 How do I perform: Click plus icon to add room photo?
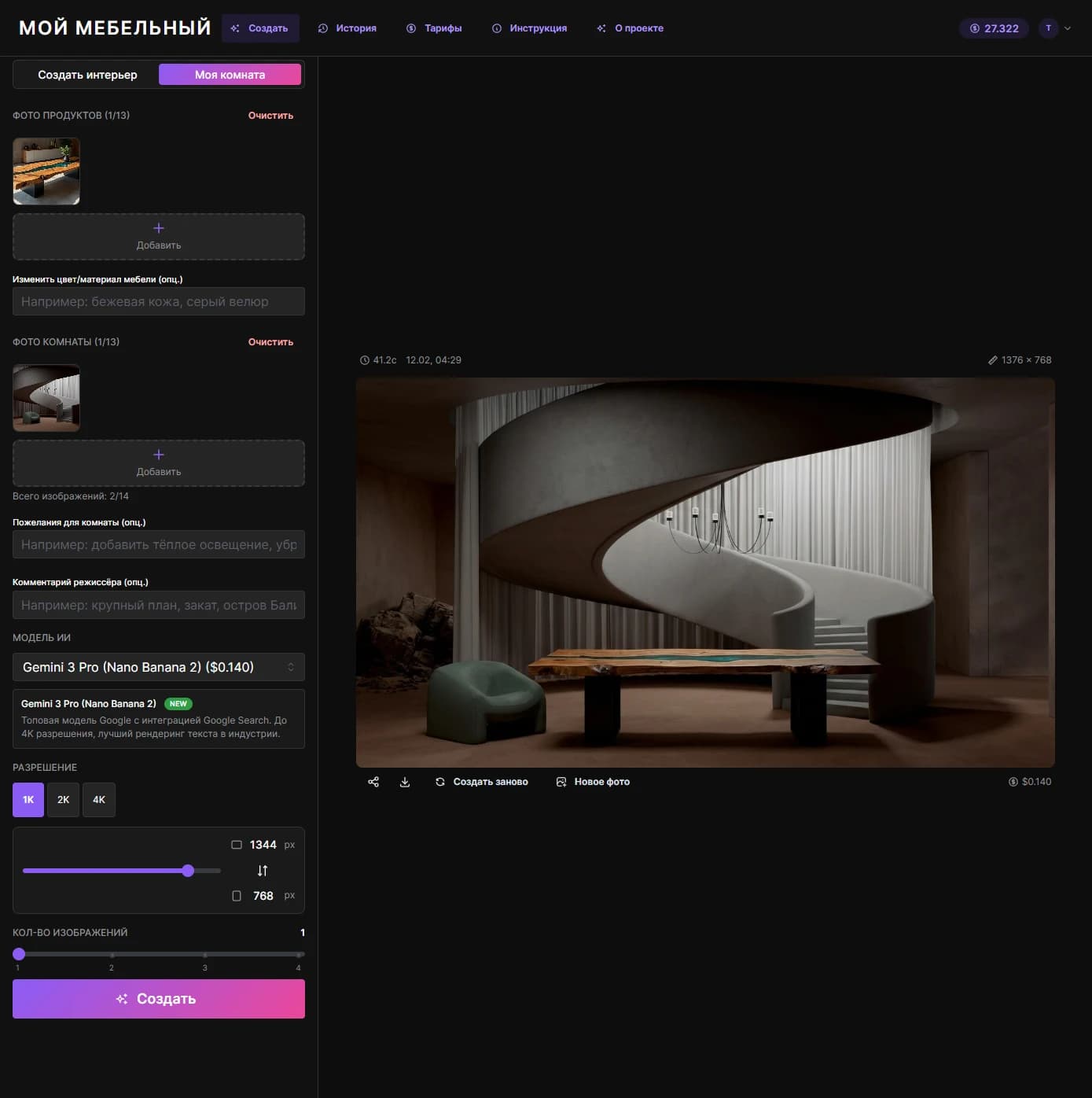pyautogui.click(x=159, y=455)
